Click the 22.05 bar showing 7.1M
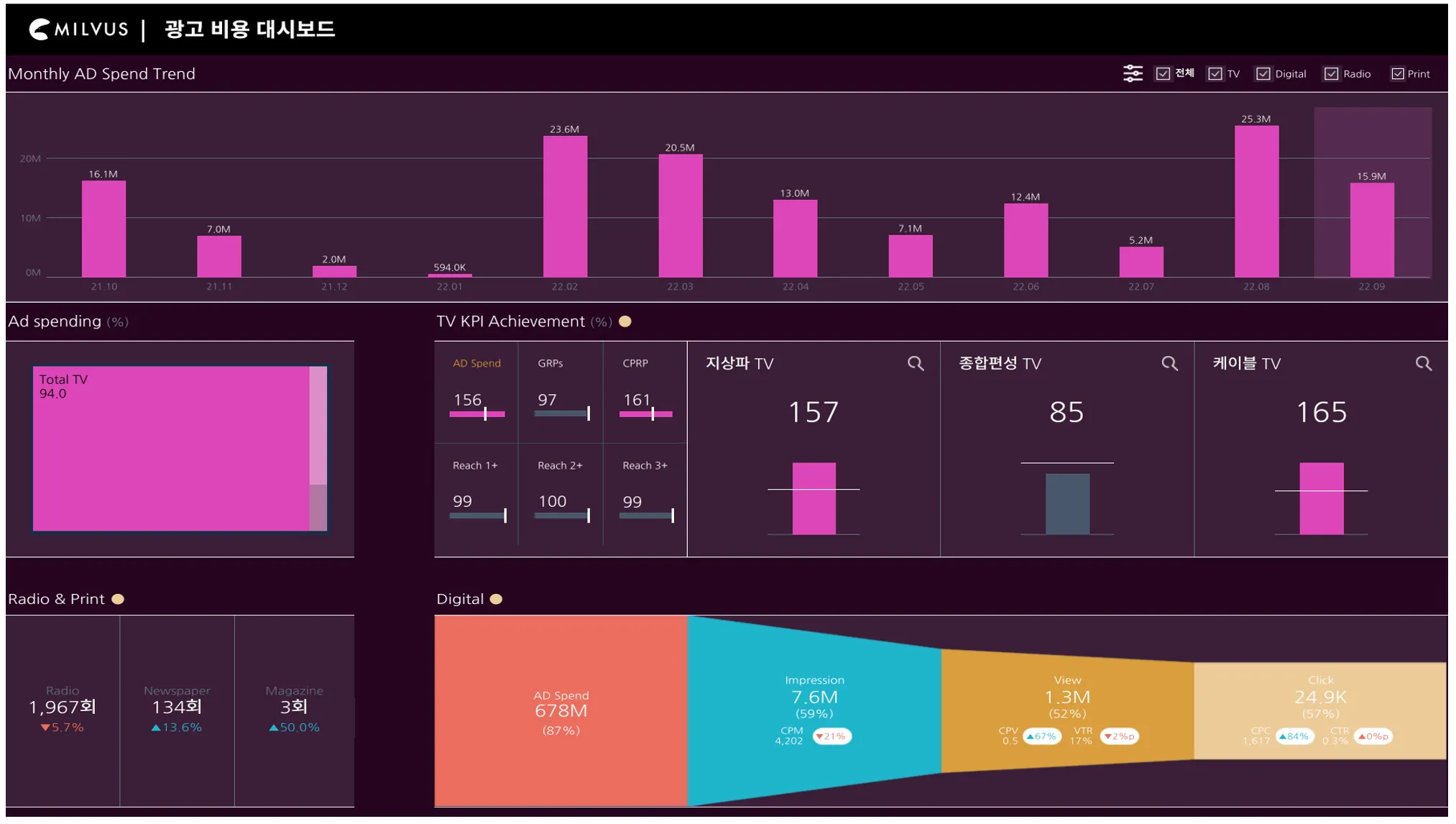The height and width of the screenshot is (824, 1456). [911, 256]
